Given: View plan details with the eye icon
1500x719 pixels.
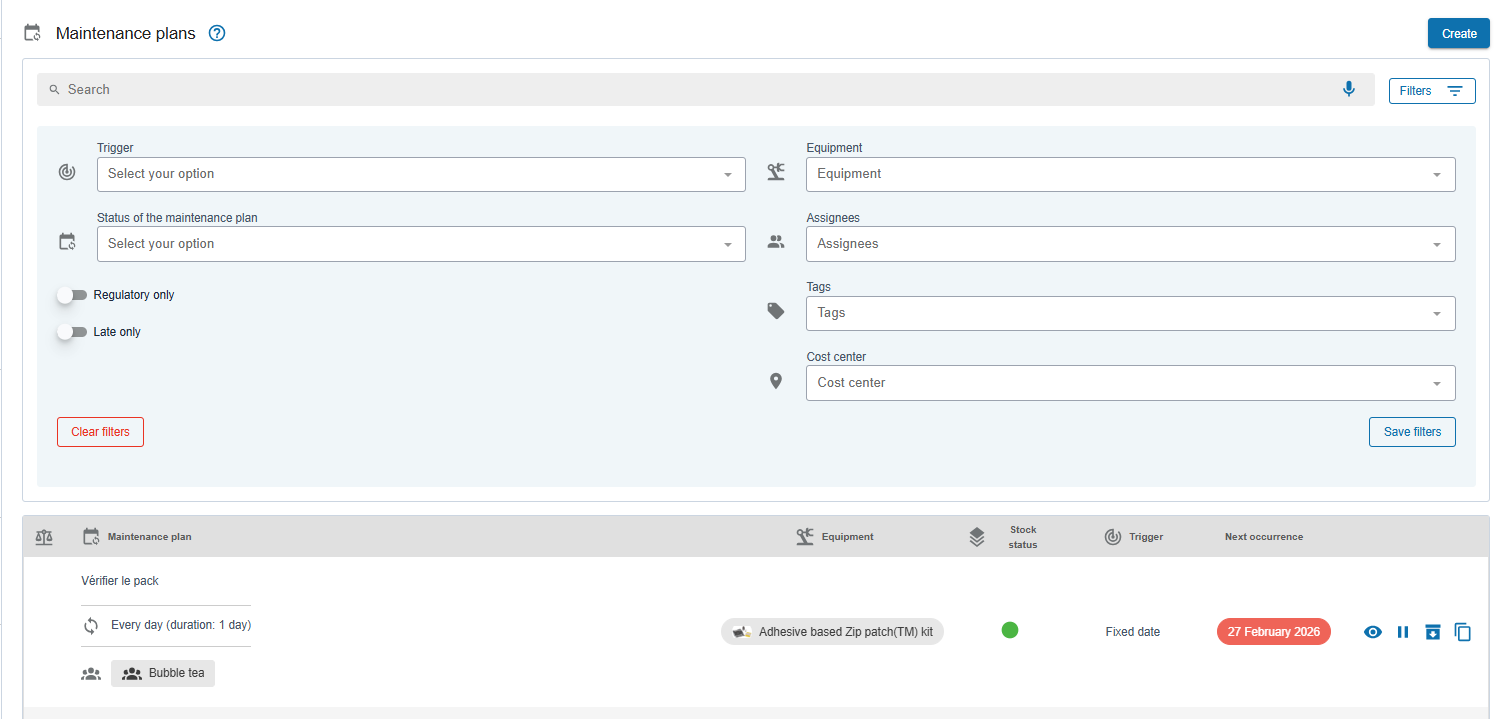Looking at the screenshot, I should click(x=1373, y=632).
